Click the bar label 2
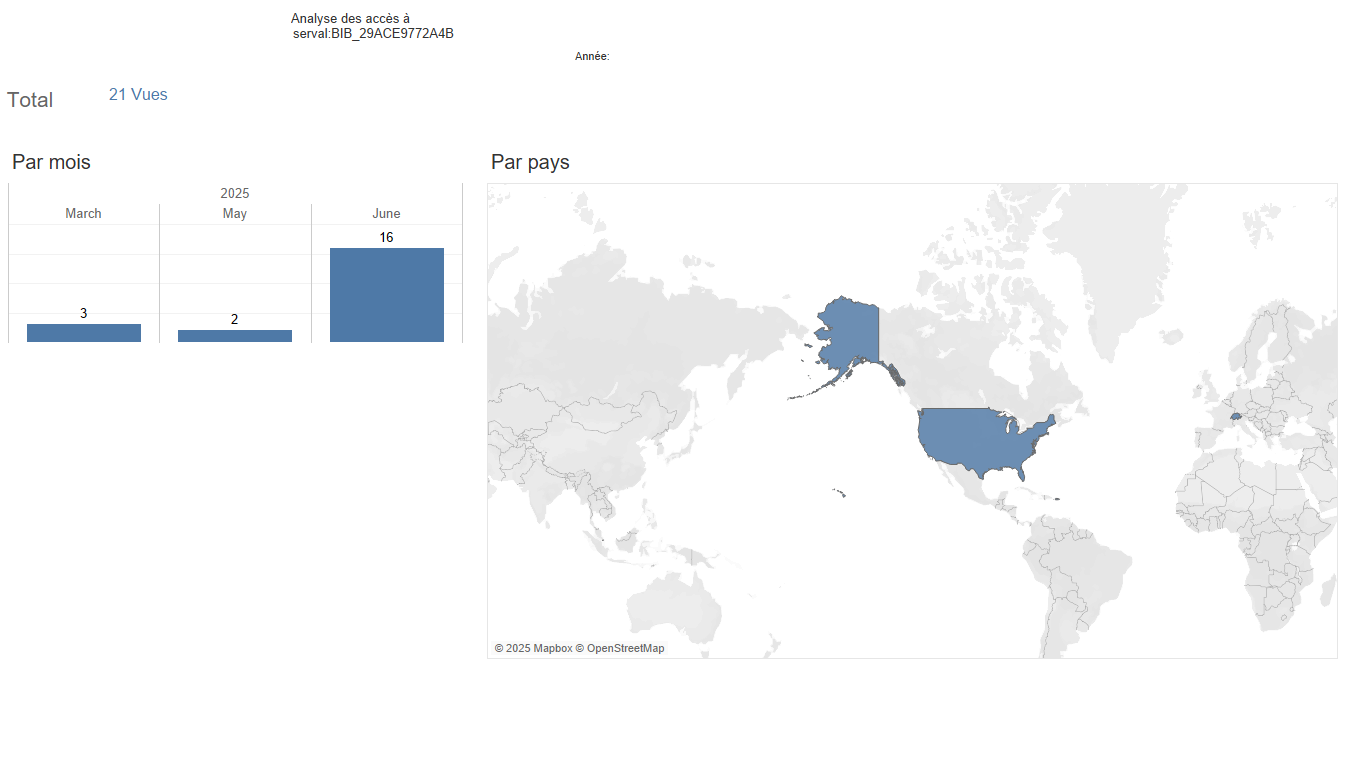 (x=235, y=320)
